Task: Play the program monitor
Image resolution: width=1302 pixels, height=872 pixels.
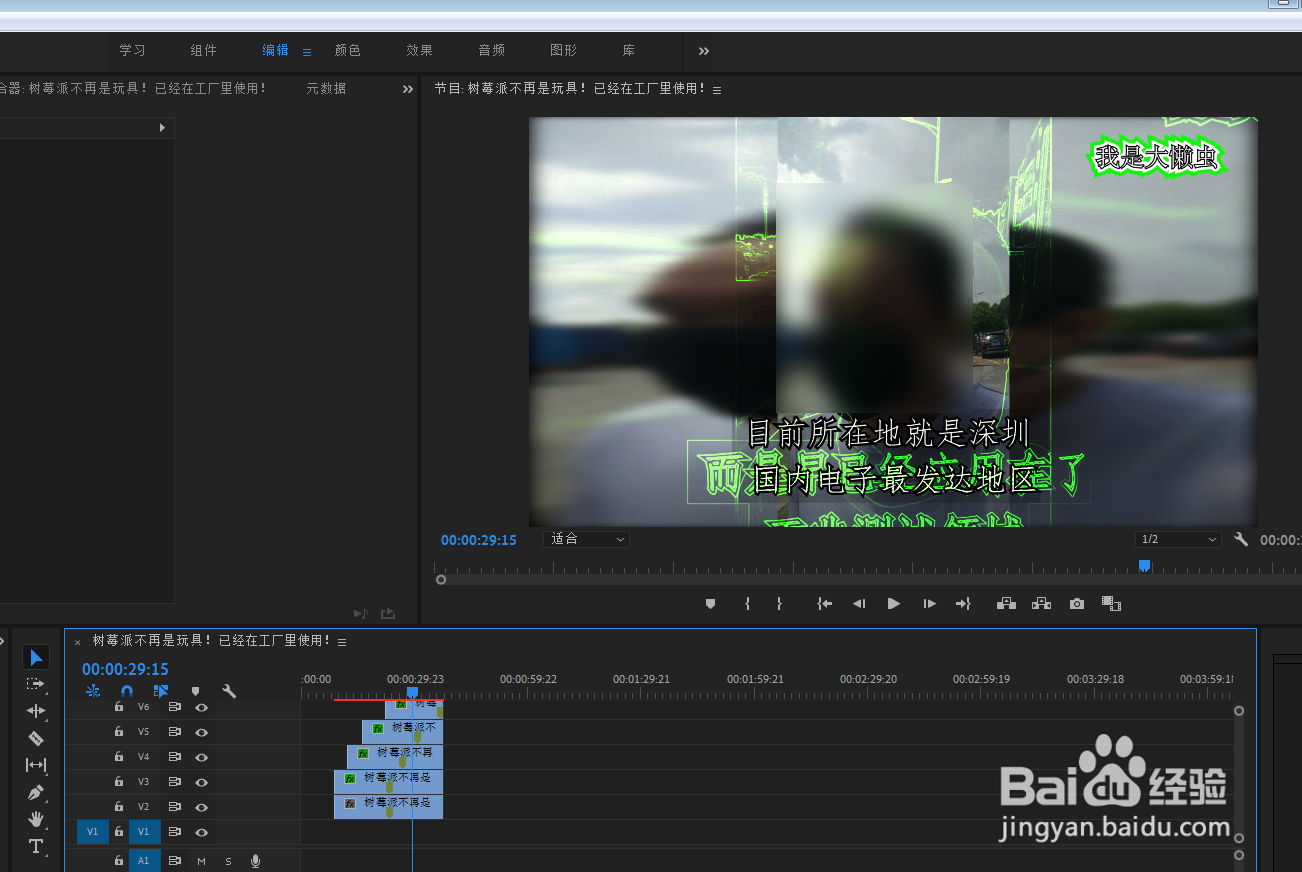Action: tap(894, 604)
